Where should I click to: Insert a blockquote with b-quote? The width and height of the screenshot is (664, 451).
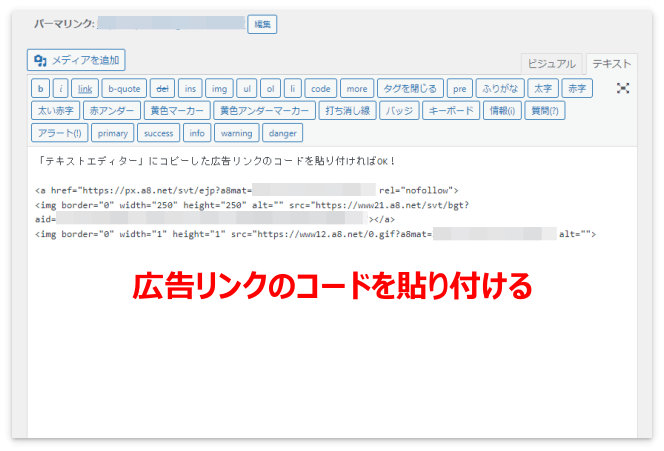(124, 89)
